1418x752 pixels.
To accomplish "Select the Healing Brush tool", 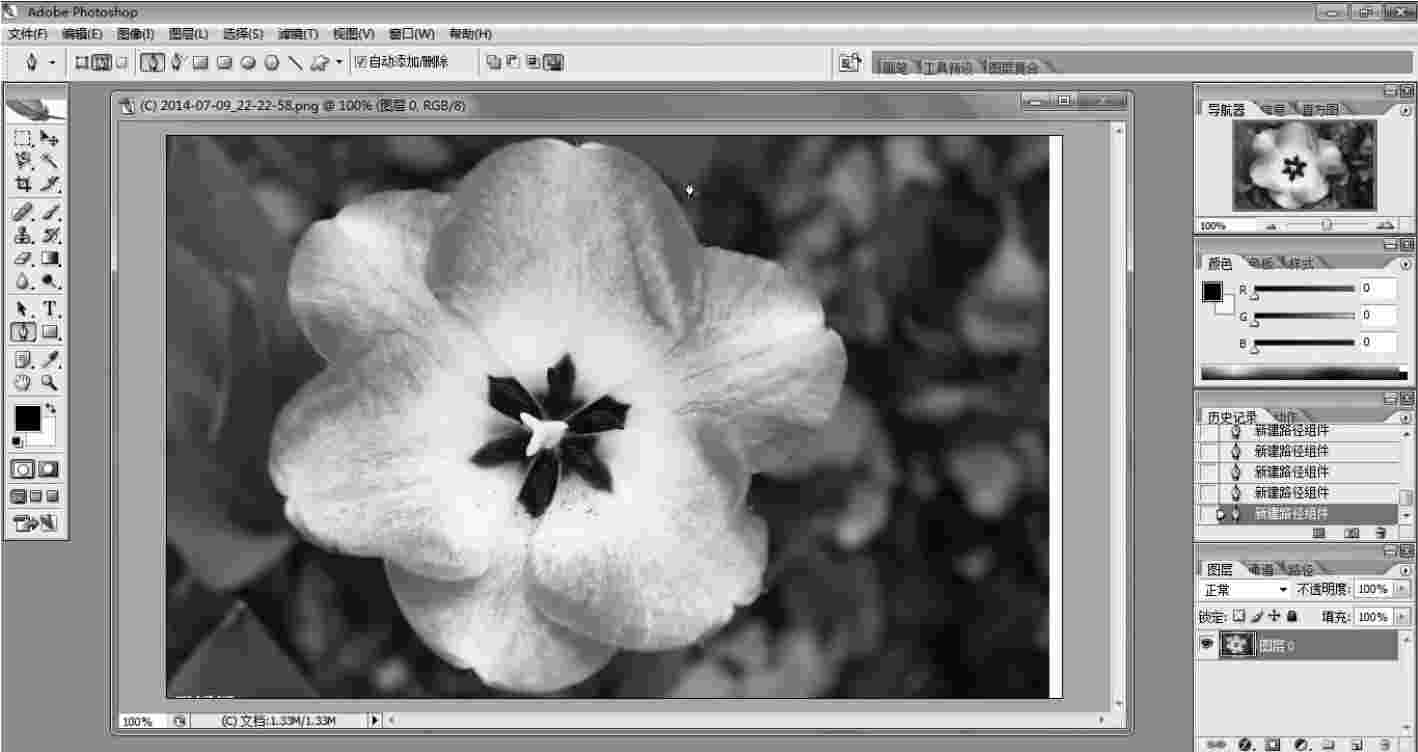I will coord(23,212).
